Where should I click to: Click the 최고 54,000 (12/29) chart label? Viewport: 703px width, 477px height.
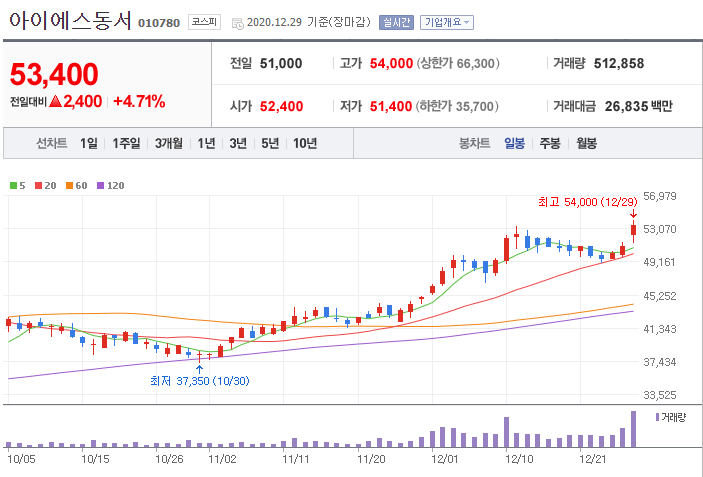coord(587,202)
